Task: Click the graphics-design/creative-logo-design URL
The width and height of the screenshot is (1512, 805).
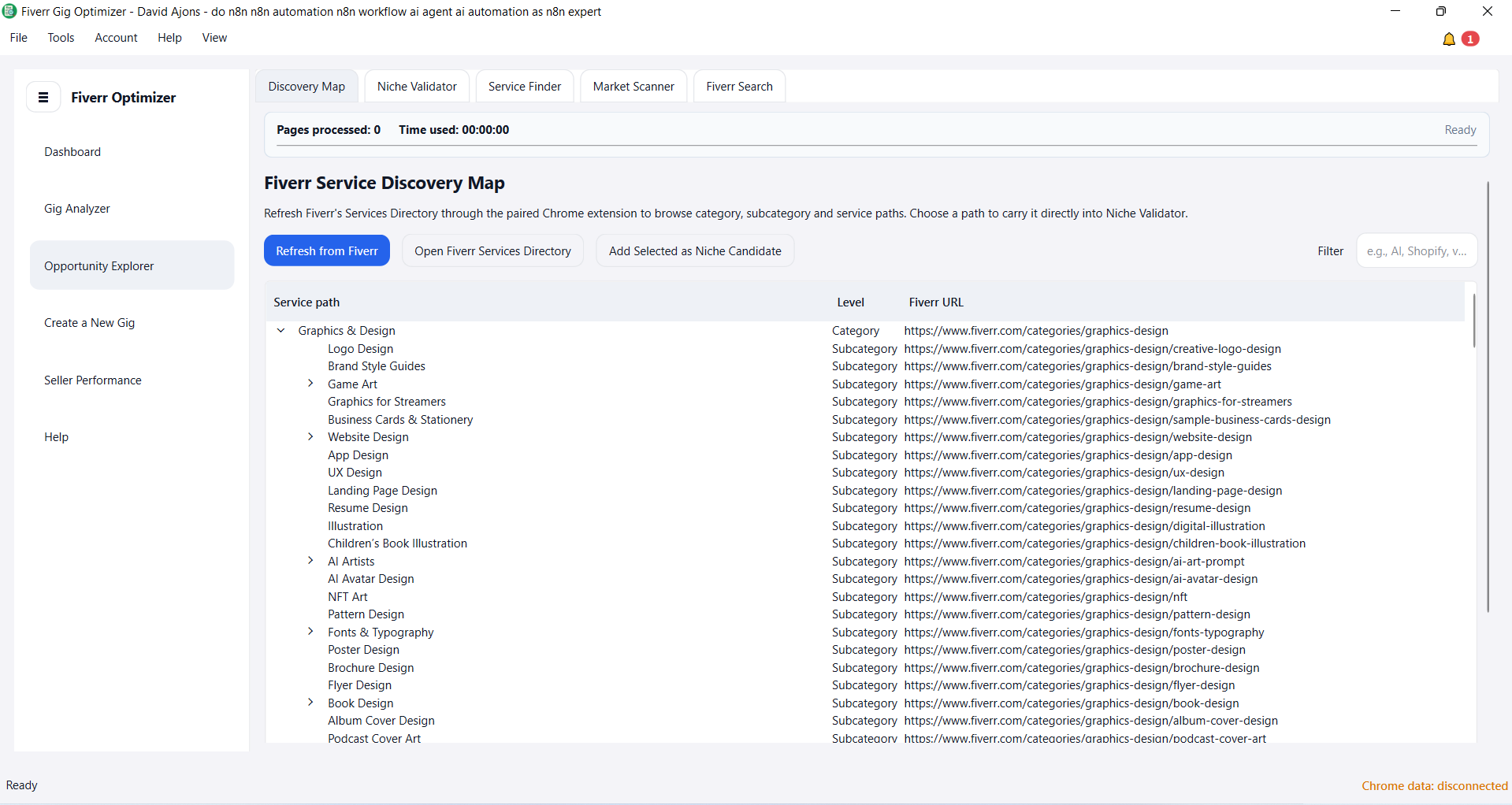Action: tap(1092, 349)
